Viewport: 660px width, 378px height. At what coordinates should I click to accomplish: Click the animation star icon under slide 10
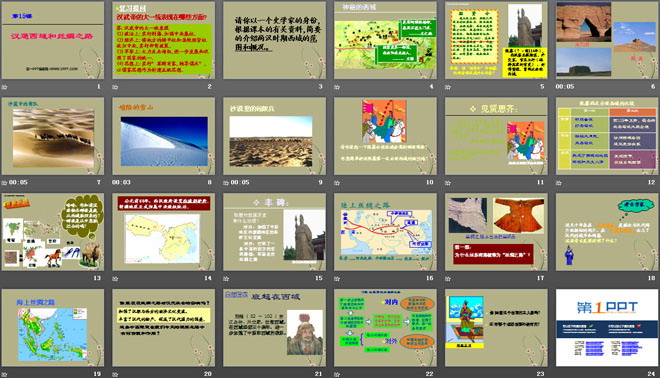(337, 183)
